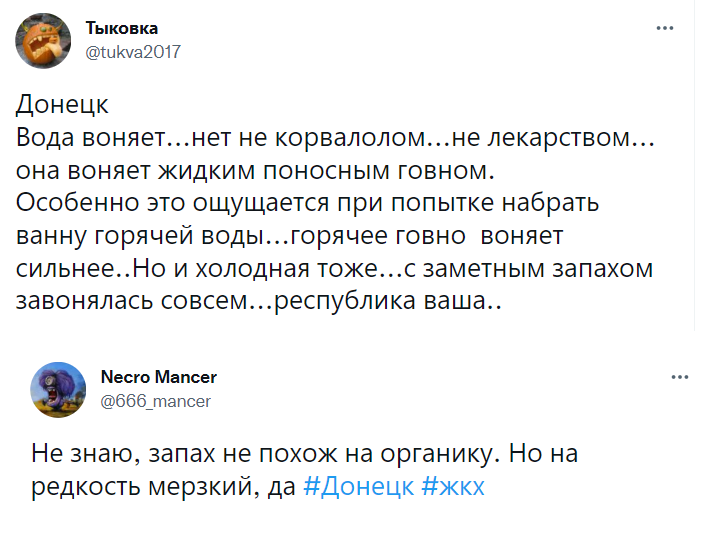Click the word редкость in the reply
Viewport: 711px width, 560px height.
[85, 487]
